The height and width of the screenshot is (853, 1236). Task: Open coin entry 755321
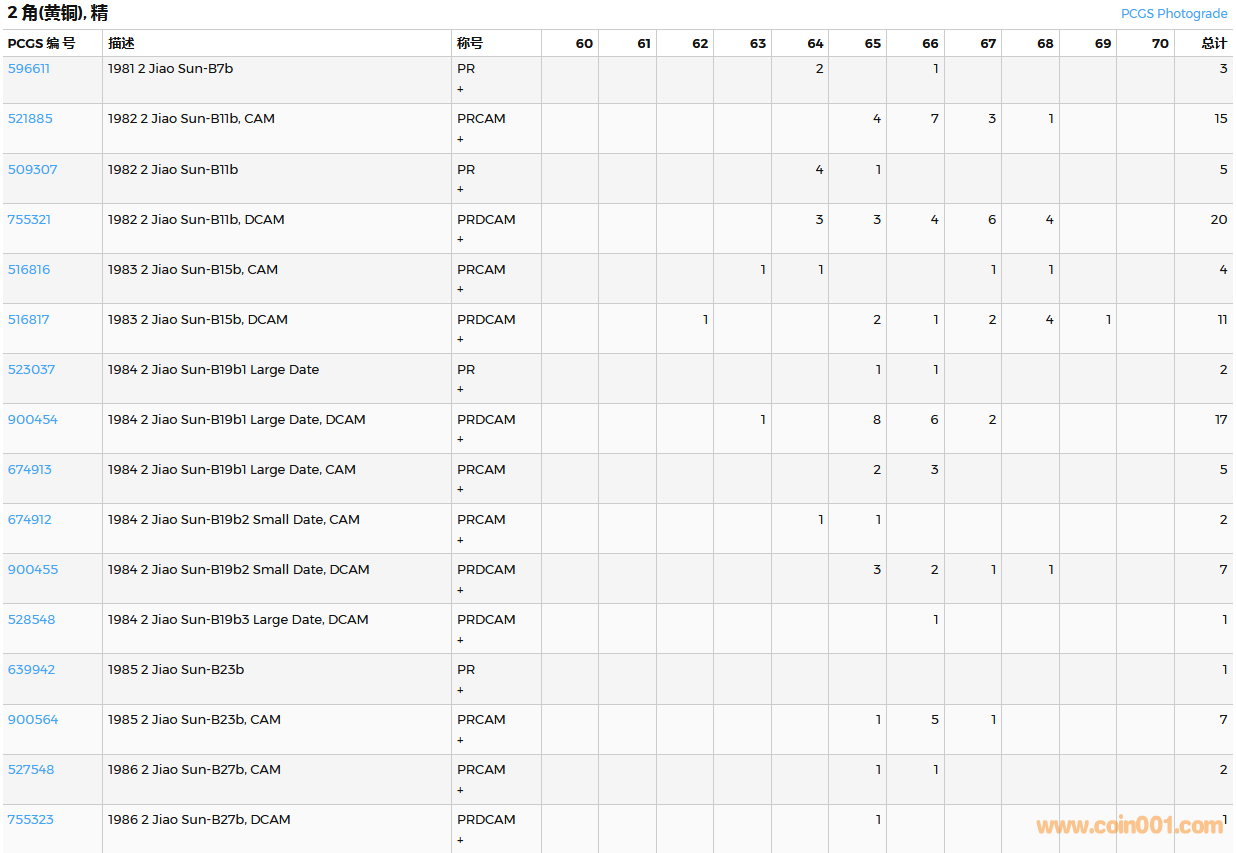pos(29,220)
